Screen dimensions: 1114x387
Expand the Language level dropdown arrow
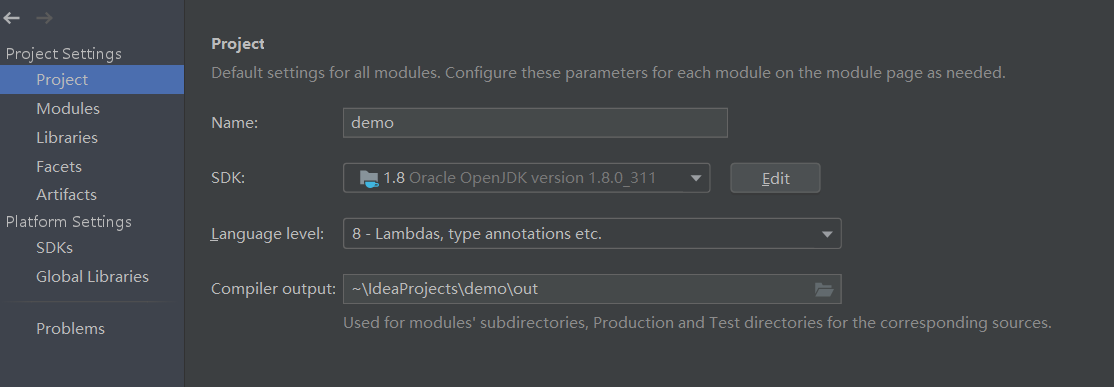[826, 234]
